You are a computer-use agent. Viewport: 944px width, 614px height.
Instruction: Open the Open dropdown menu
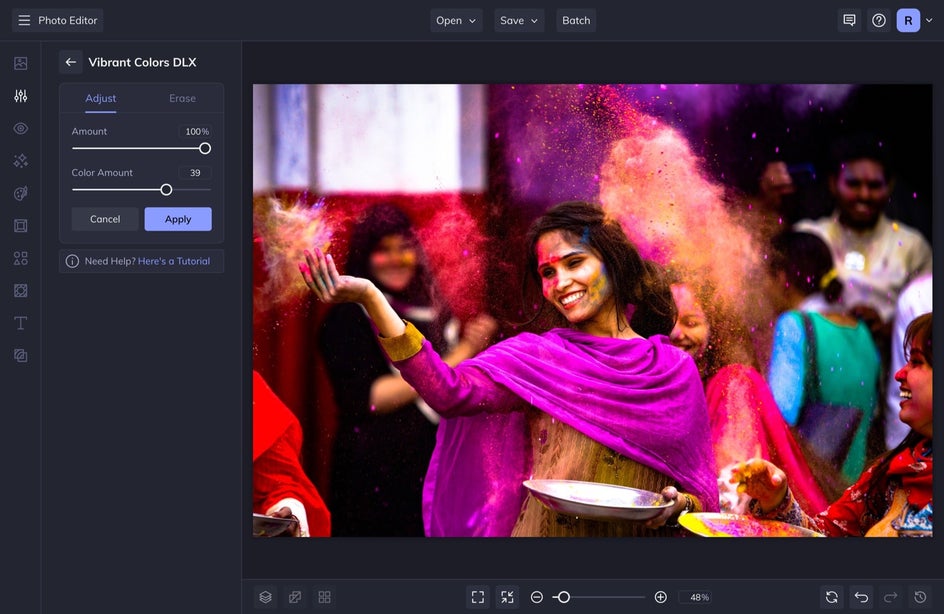[456, 20]
